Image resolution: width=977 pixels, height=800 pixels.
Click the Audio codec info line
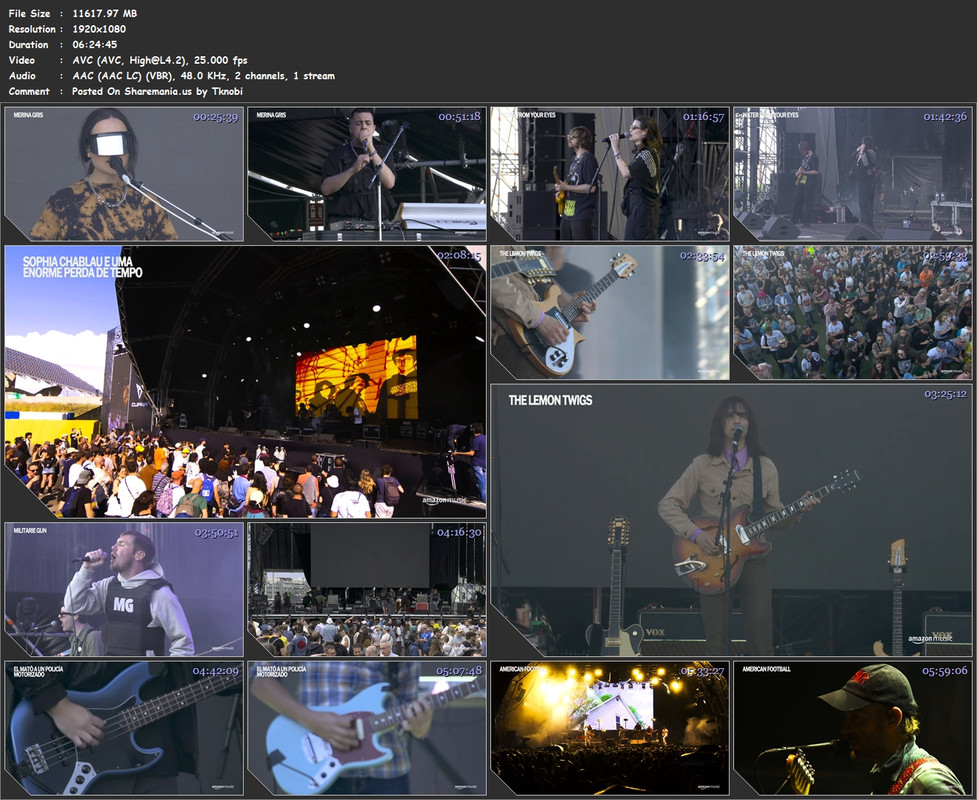pyautogui.click(x=203, y=76)
